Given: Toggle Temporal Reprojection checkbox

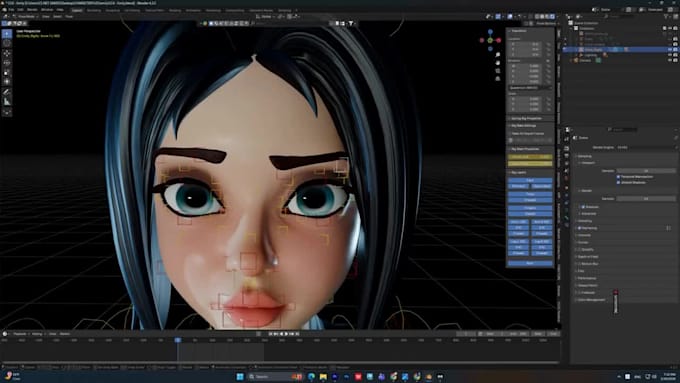Looking at the screenshot, I should pos(618,177).
